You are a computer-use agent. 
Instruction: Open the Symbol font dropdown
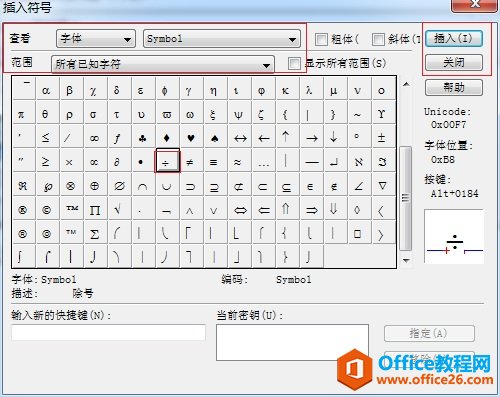[222, 39]
